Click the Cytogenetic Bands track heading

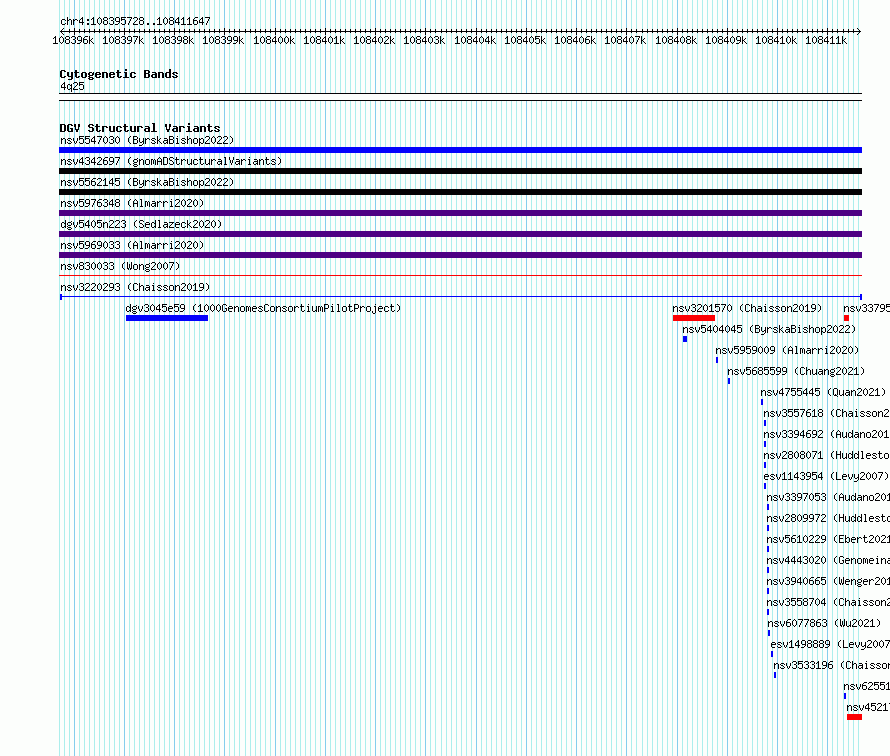[119, 74]
